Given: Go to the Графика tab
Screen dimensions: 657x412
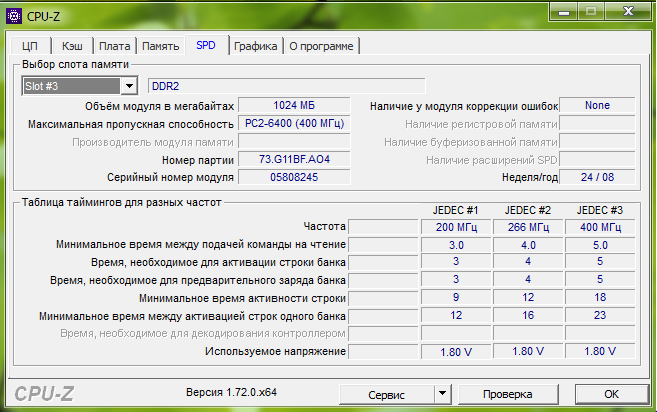Looking at the screenshot, I should [x=256, y=46].
